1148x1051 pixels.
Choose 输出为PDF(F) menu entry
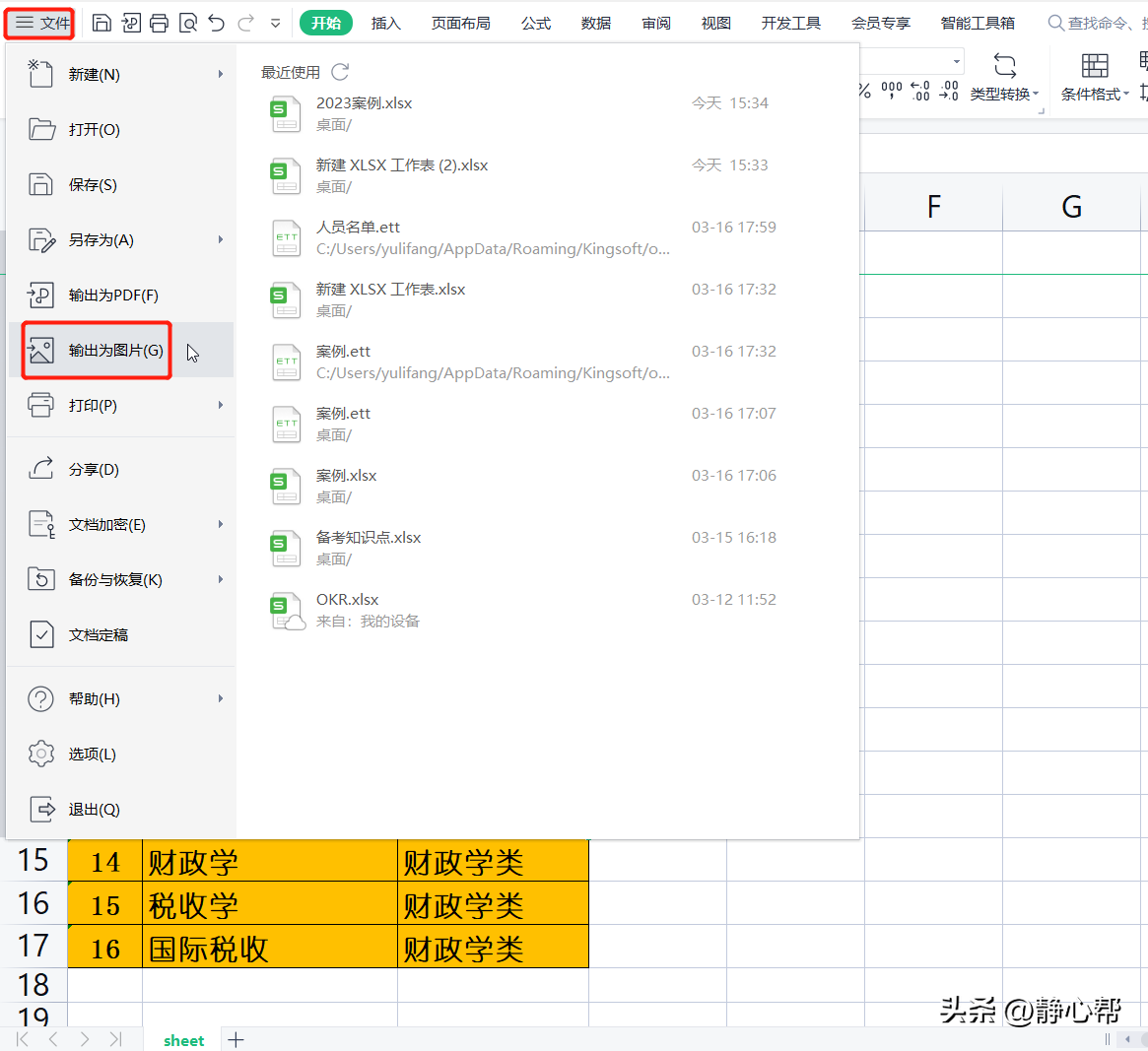click(x=121, y=295)
